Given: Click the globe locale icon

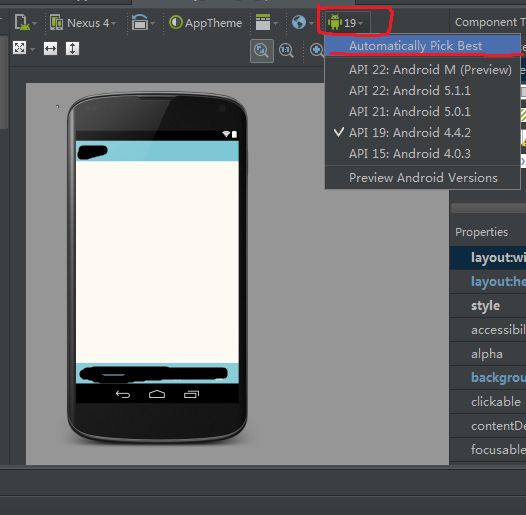Looking at the screenshot, I should [x=302, y=23].
